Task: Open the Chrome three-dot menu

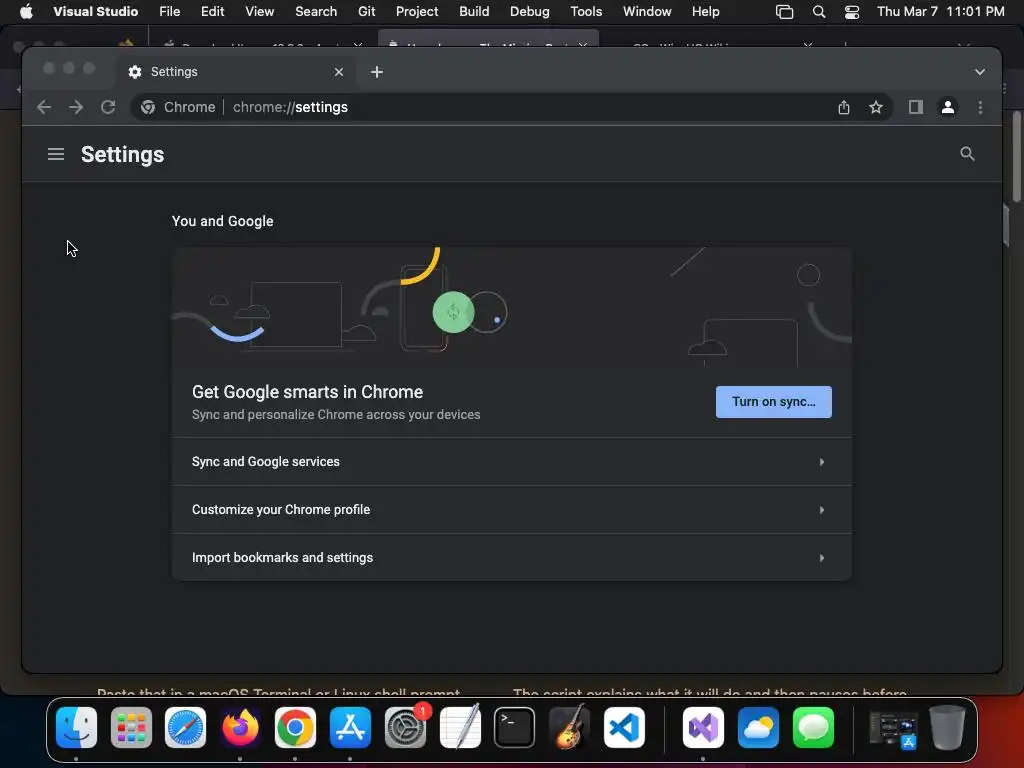Action: 980,107
